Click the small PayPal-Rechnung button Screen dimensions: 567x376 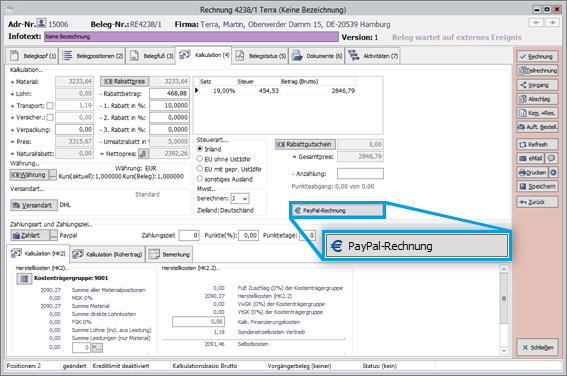point(337,210)
